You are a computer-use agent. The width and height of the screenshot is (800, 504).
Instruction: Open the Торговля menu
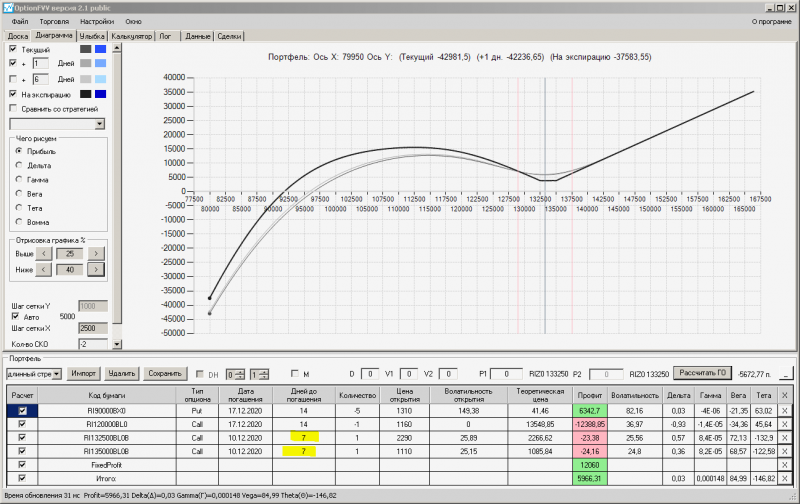coord(54,21)
